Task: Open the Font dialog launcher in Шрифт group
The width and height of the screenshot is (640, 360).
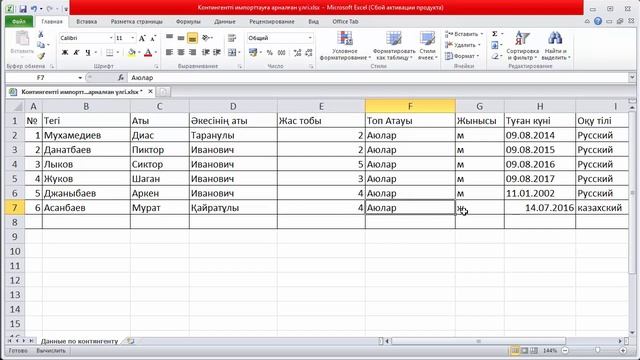Action: [x=157, y=67]
